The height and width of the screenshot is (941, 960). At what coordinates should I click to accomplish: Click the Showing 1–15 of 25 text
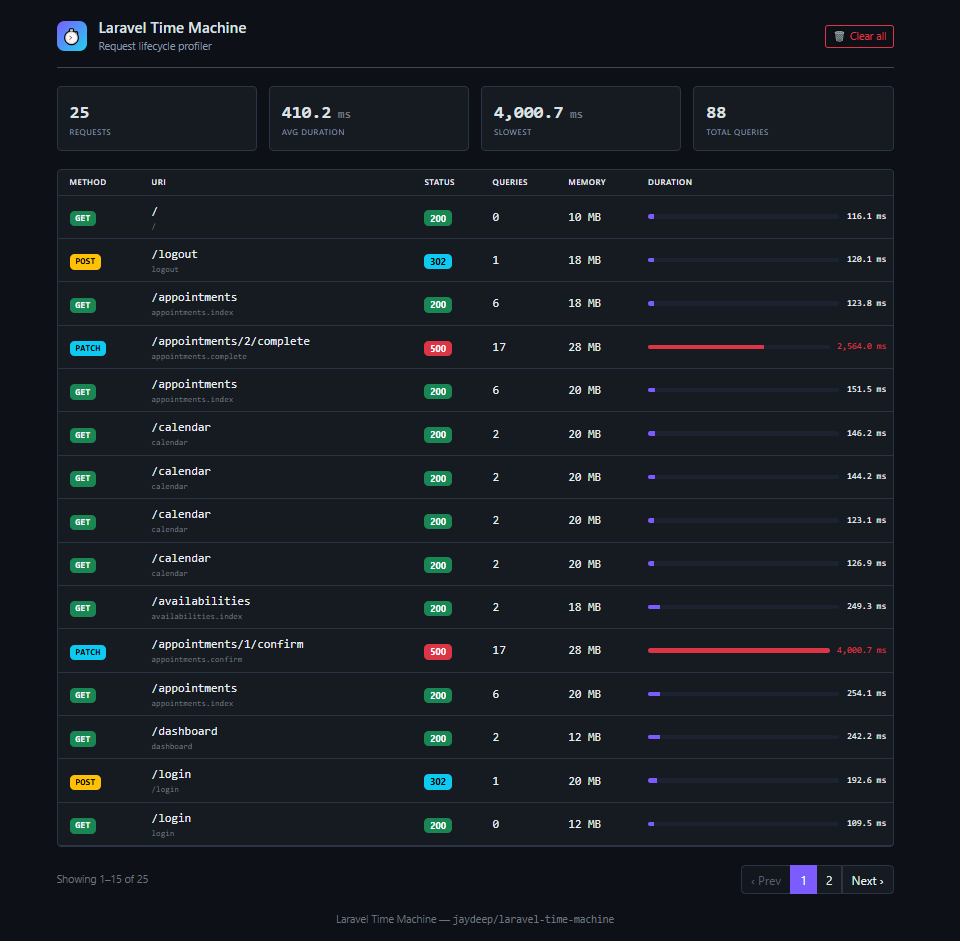(102, 879)
